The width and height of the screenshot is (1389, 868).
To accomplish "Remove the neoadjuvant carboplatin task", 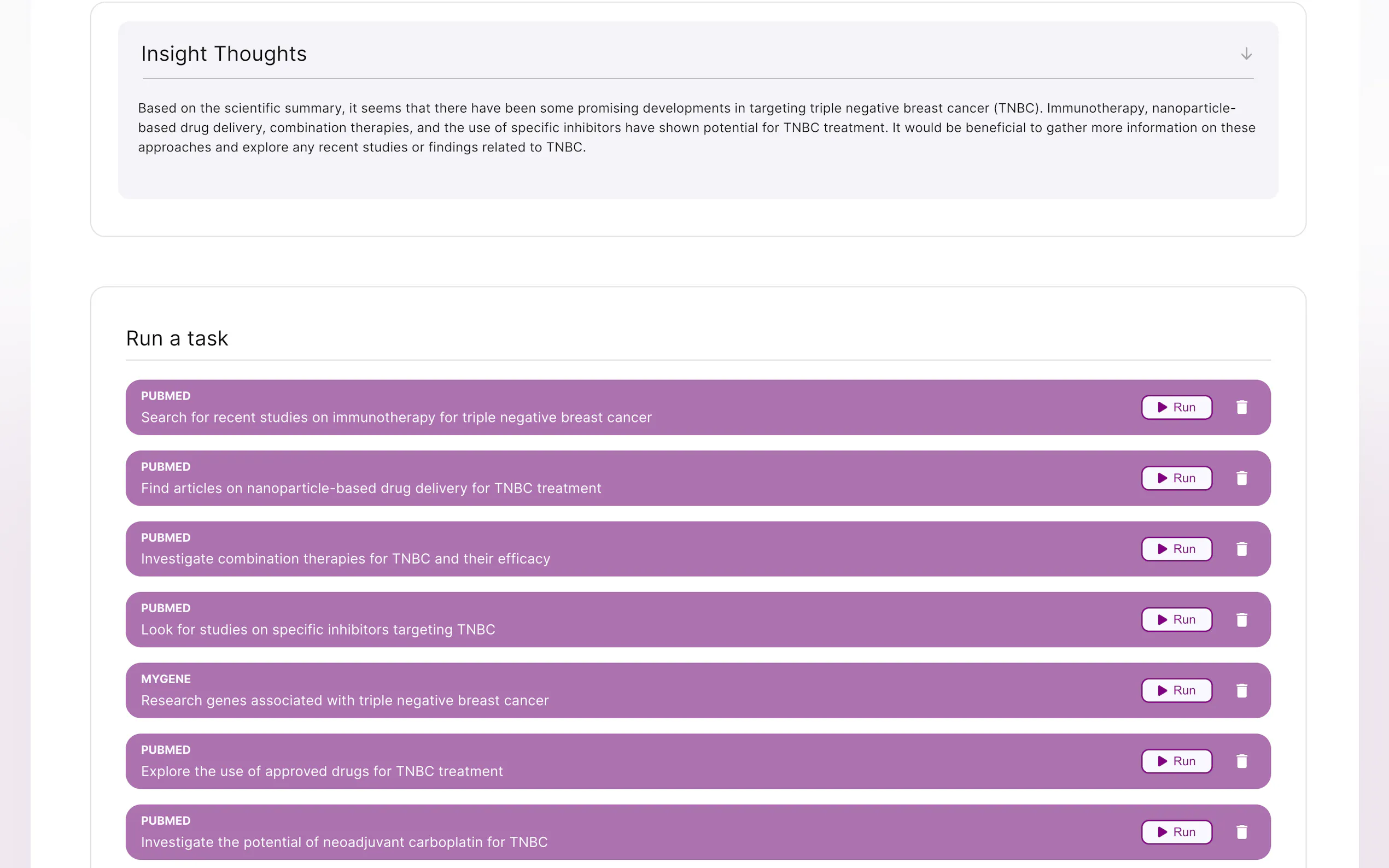I will click(x=1241, y=832).
